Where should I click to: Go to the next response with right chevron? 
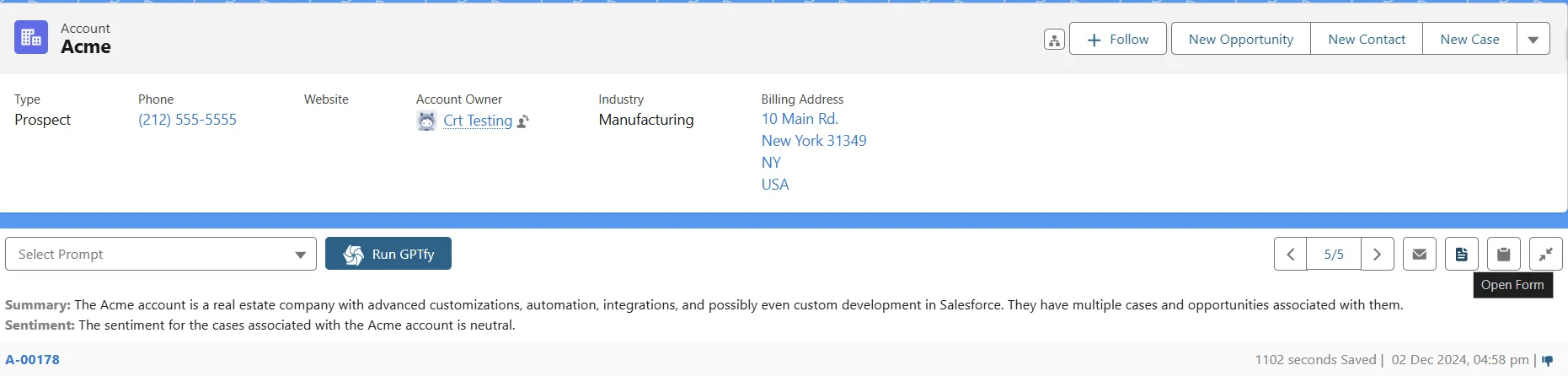pyautogui.click(x=1378, y=254)
